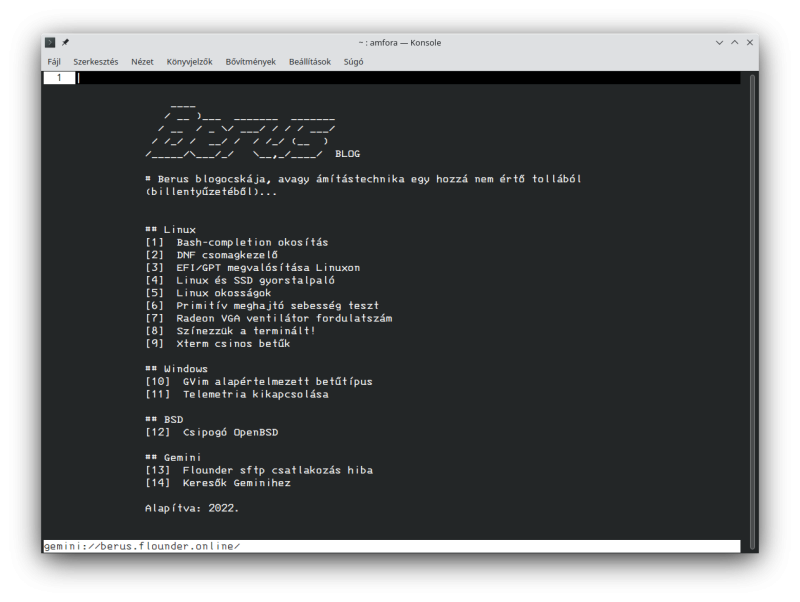Open link Primitív meghajtó sebesség teszt
Screen dimensions: 800x602
click(278, 306)
